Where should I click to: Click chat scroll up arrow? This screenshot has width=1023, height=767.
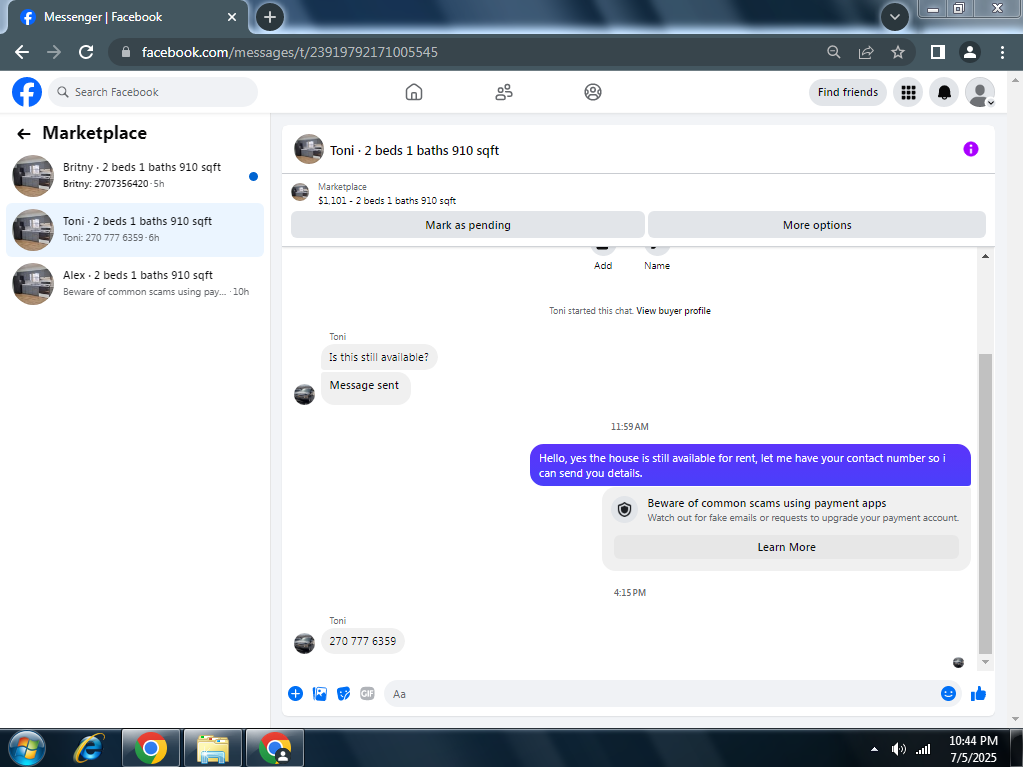click(985, 256)
